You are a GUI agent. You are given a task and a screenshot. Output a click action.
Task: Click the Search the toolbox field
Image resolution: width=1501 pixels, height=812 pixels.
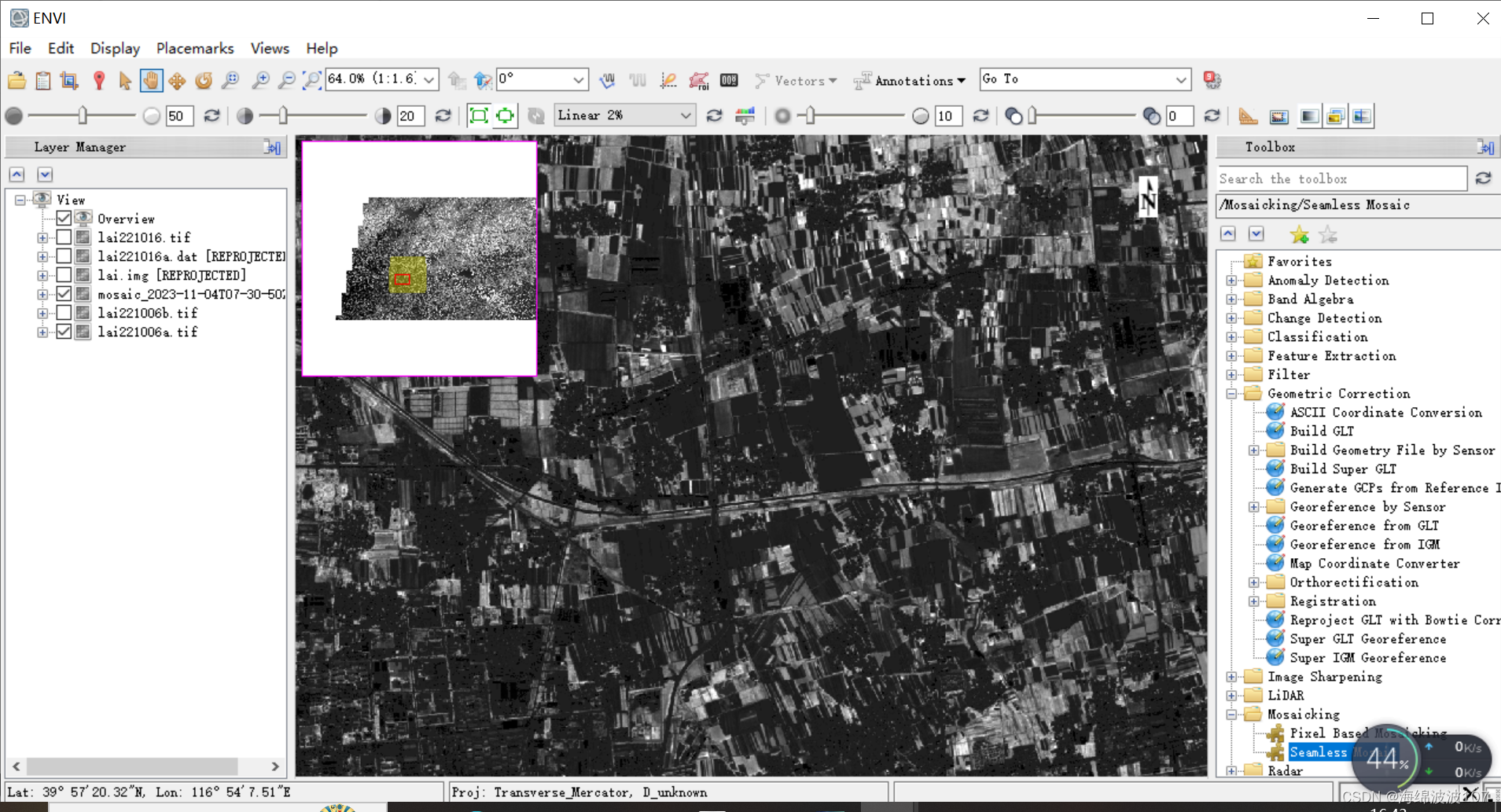tap(1341, 178)
